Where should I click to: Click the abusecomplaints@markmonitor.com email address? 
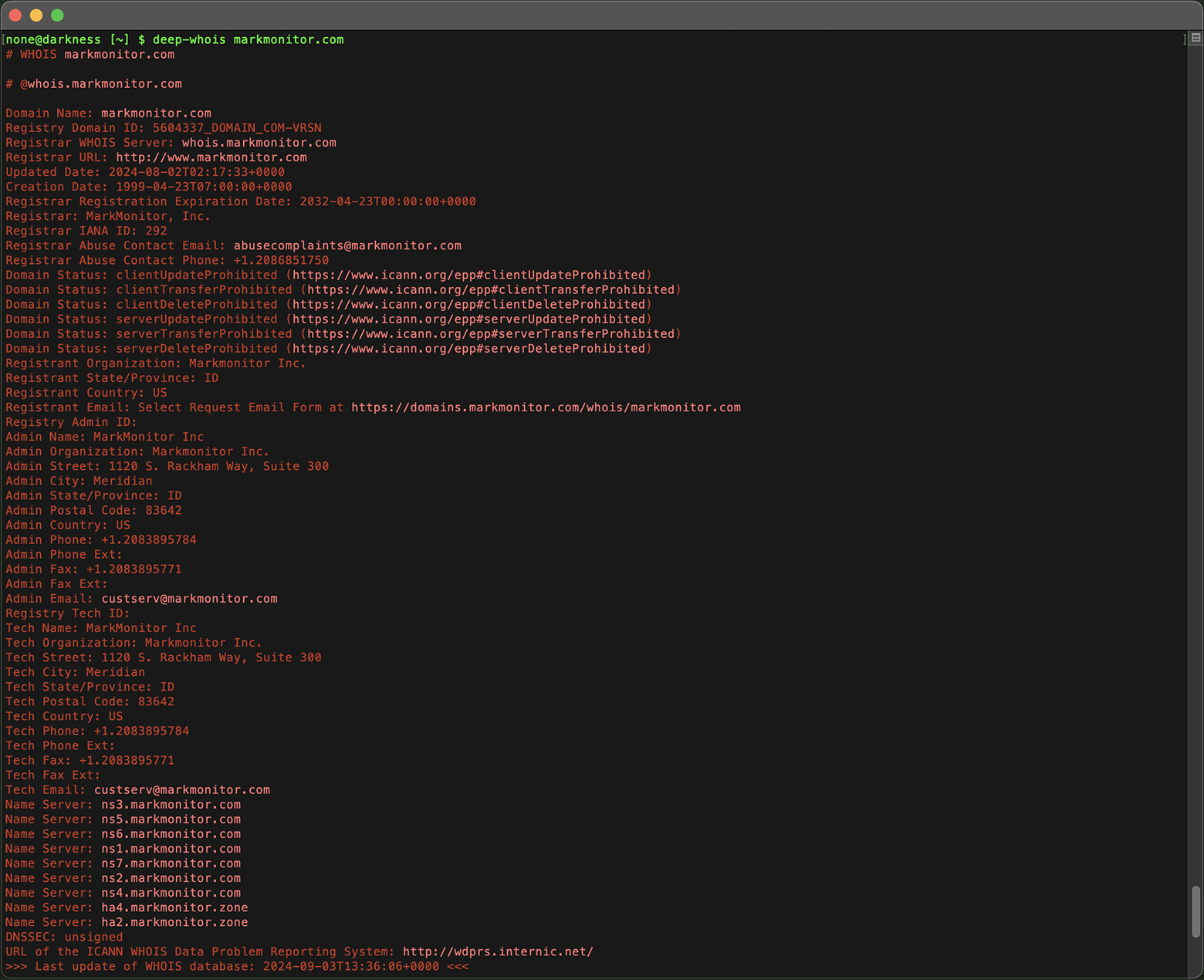click(346, 245)
